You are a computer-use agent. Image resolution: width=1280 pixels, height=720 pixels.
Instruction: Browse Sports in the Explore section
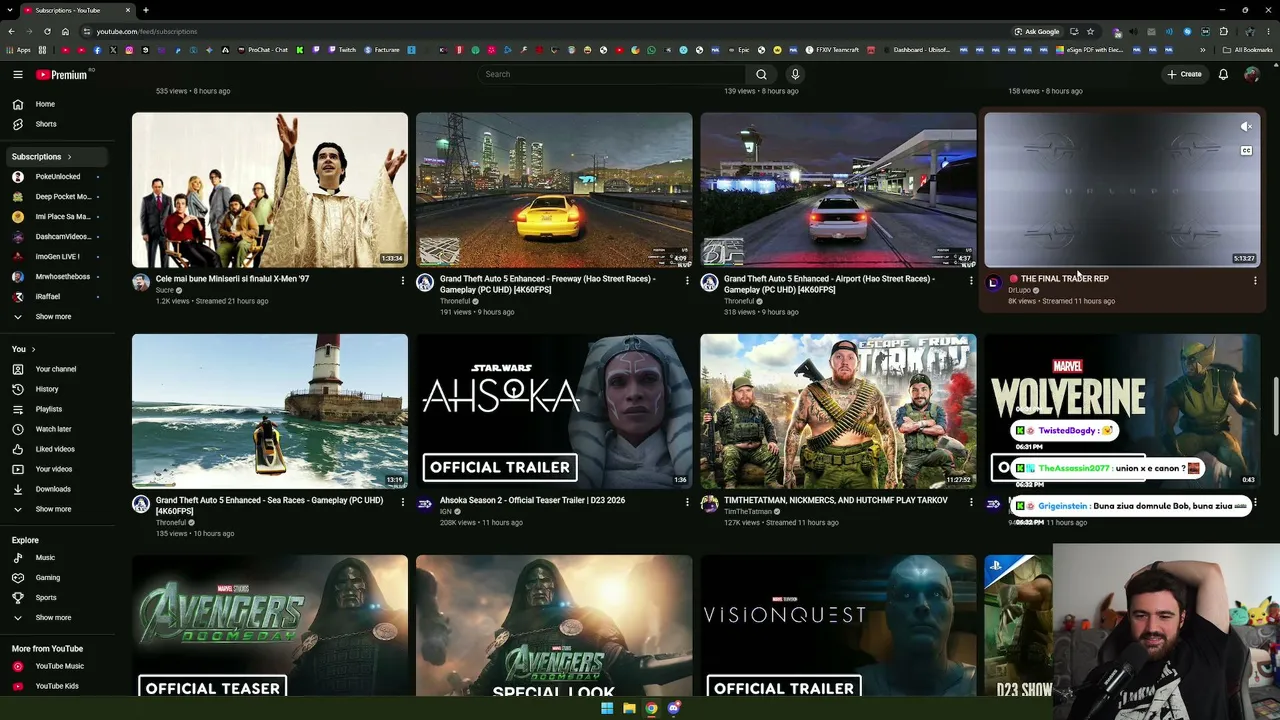click(55, 597)
